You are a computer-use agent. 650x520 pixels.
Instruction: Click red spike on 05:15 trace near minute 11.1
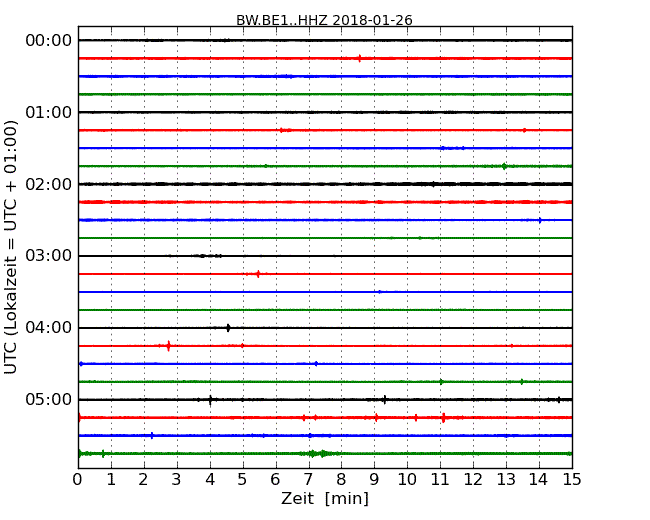coord(444,418)
